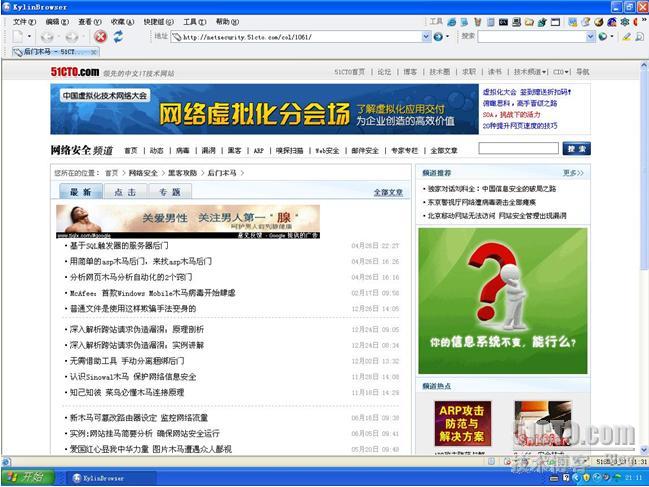Click the status bar left corner icon
Viewport: 649px width, 487px height.
tap(6, 461)
